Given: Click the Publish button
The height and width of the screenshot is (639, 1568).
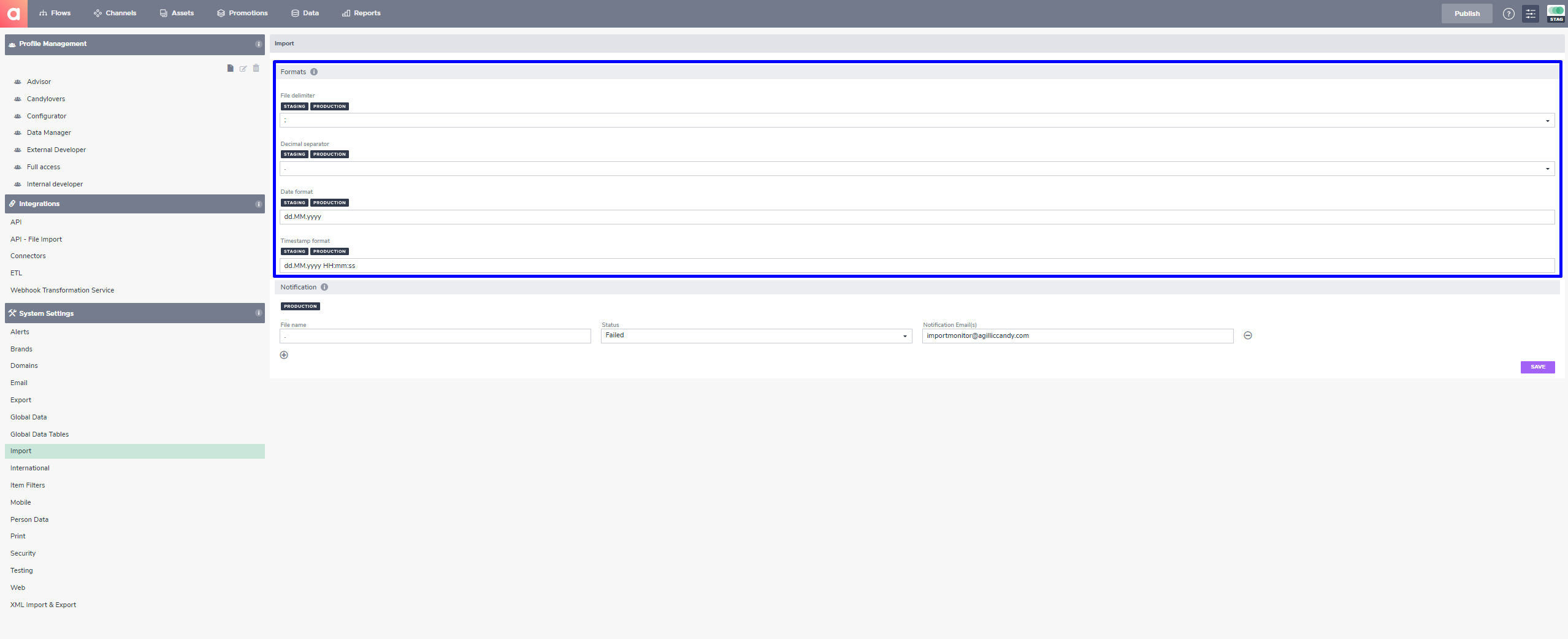Looking at the screenshot, I should (x=1467, y=13).
